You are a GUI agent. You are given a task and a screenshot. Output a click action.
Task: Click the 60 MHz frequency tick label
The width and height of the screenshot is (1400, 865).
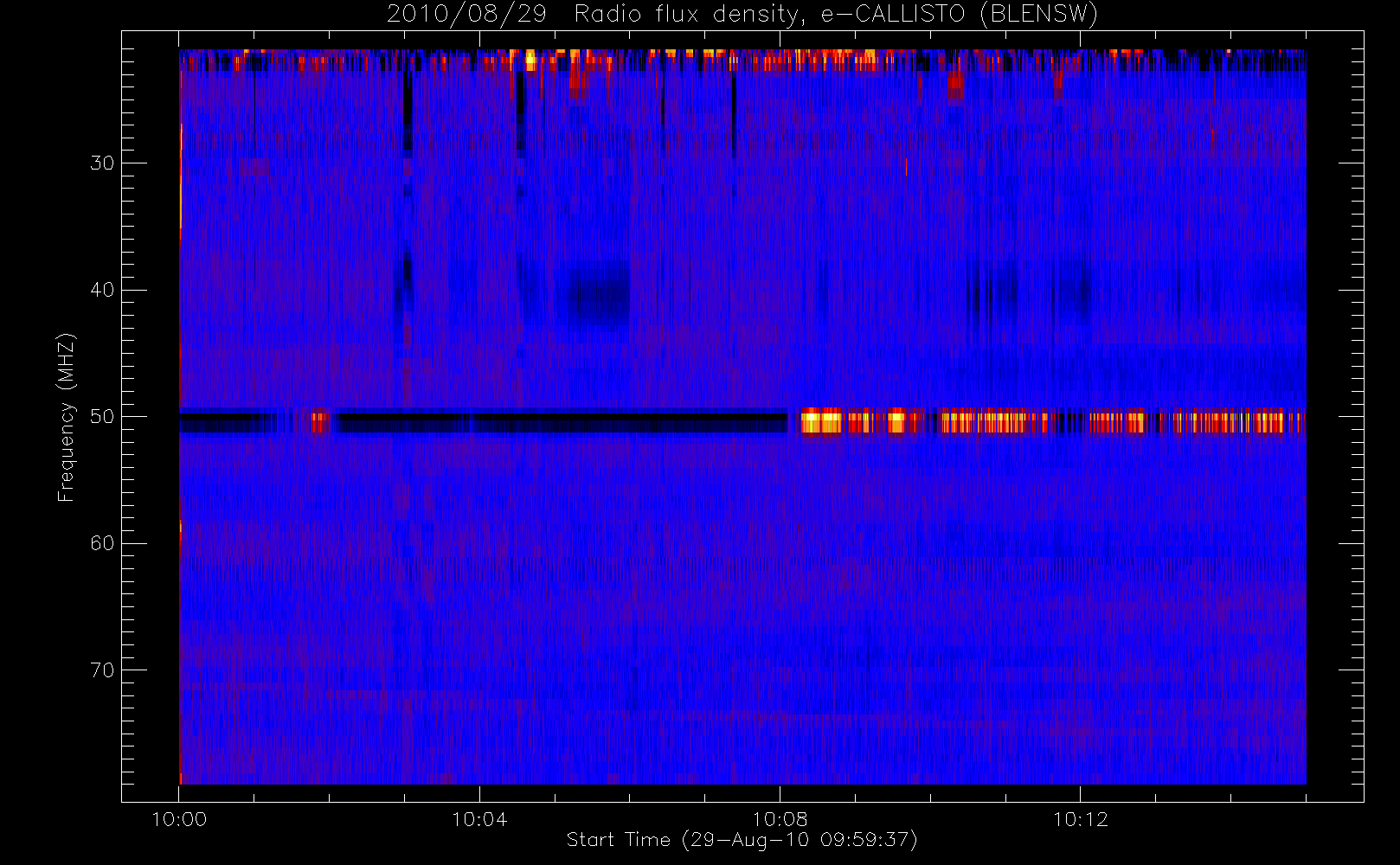coord(102,543)
